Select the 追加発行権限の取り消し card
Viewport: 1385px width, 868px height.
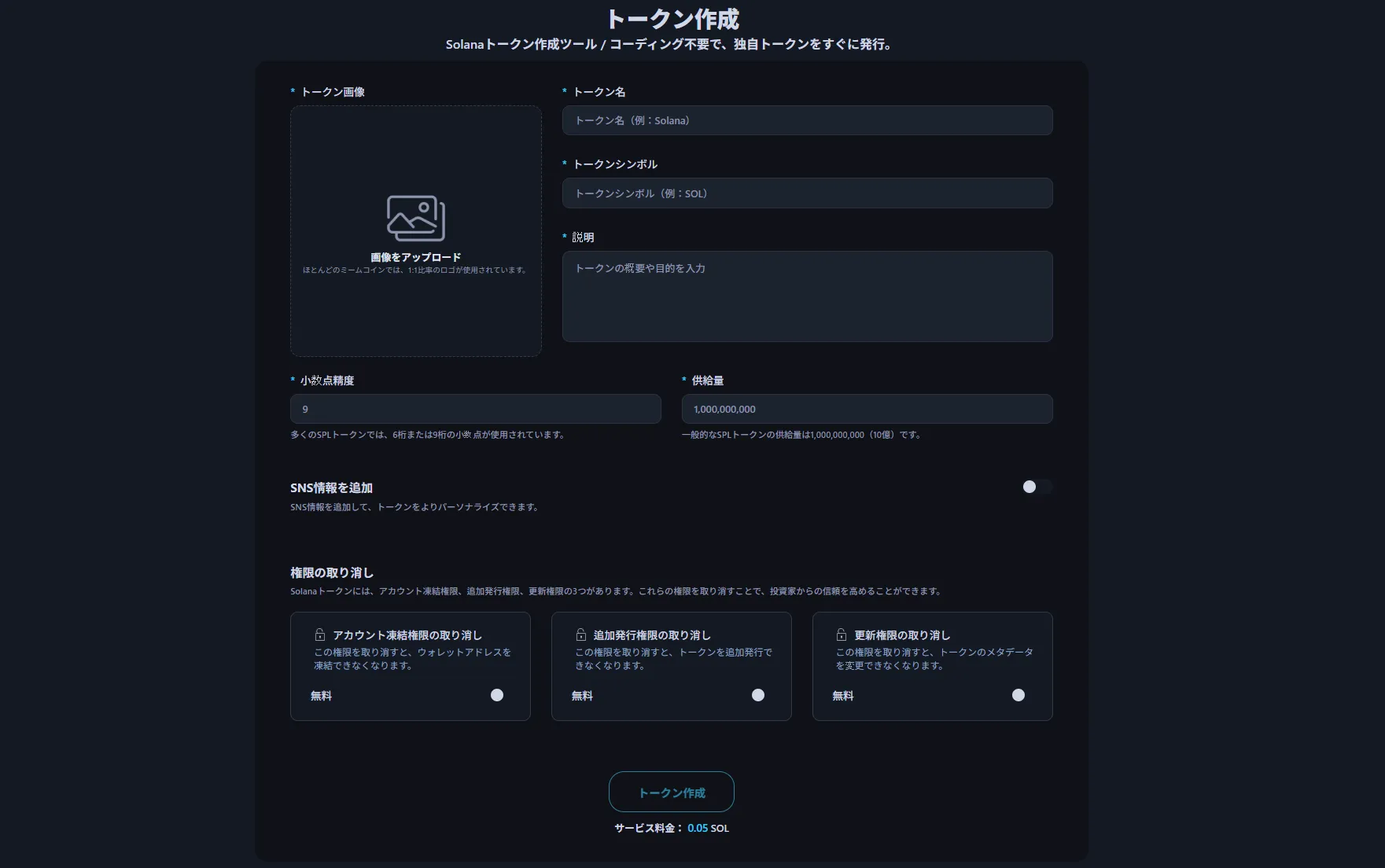tap(671, 666)
